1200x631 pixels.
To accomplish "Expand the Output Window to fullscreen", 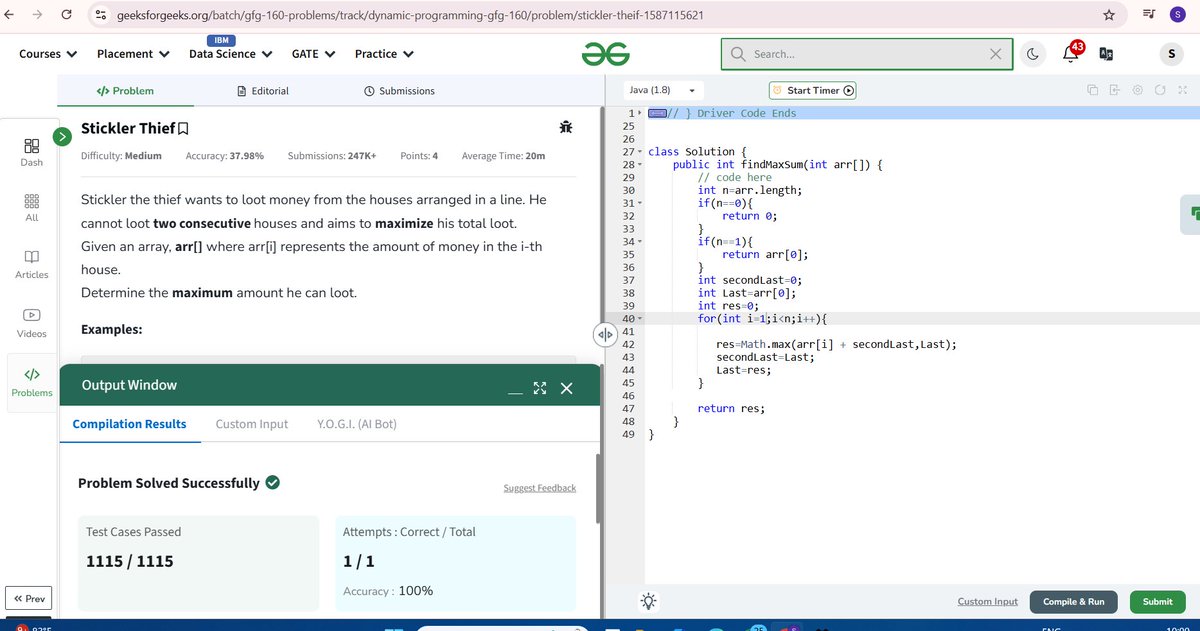I will click(540, 388).
